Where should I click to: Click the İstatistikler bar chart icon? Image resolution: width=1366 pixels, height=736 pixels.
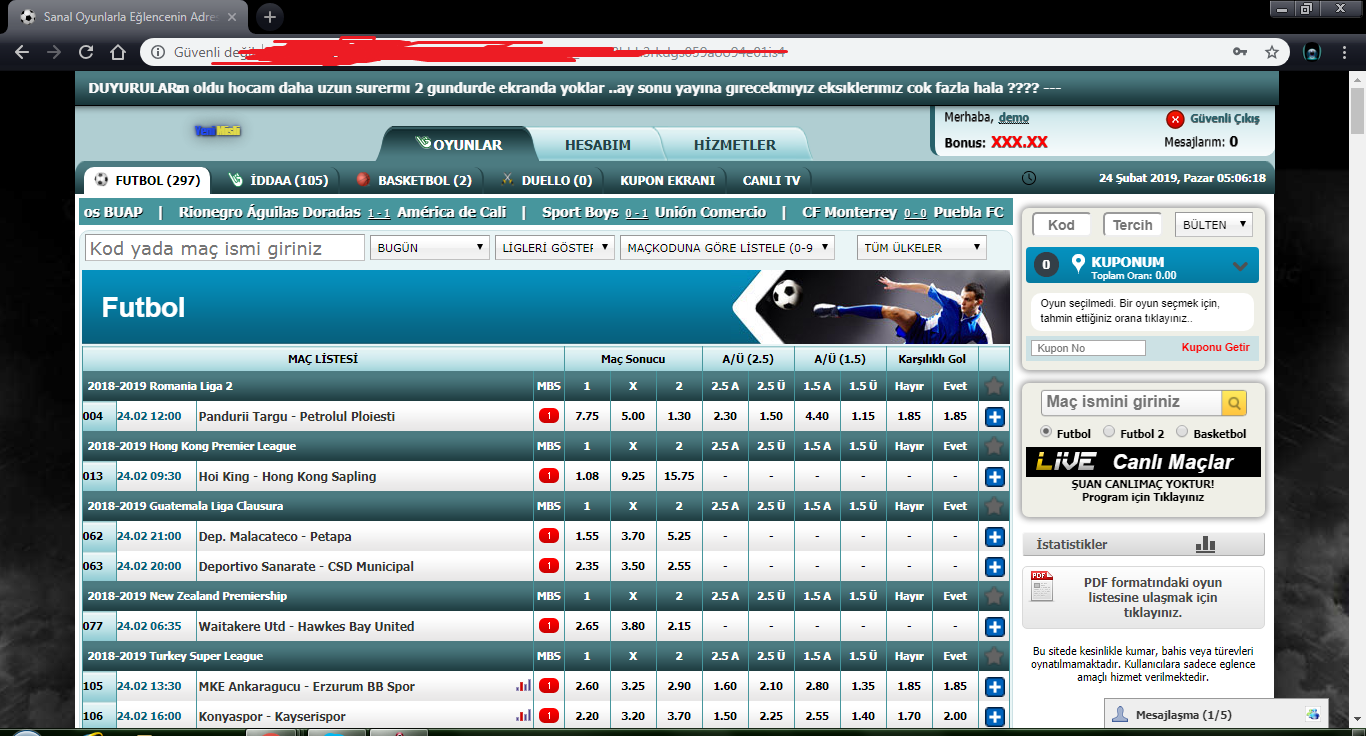click(x=1205, y=545)
